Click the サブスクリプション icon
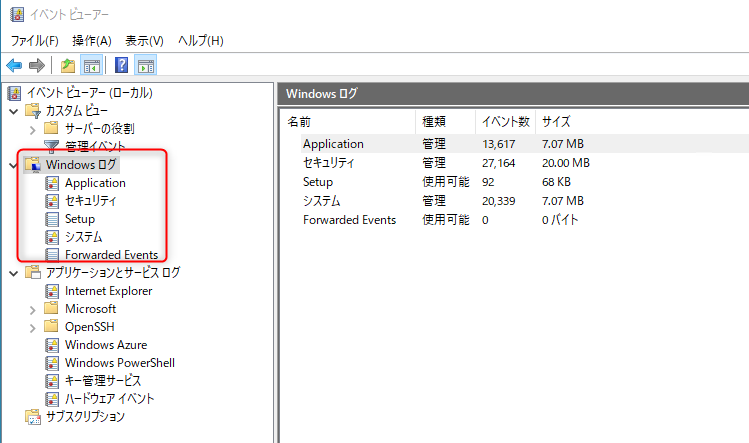This screenshot has height=443, width=749. tap(33, 417)
